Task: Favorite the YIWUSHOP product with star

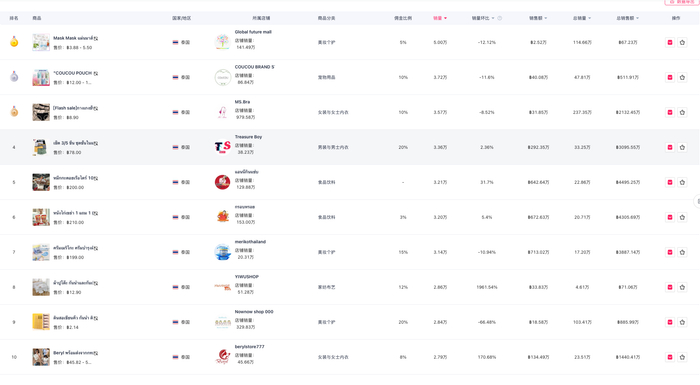Action: pos(682,287)
